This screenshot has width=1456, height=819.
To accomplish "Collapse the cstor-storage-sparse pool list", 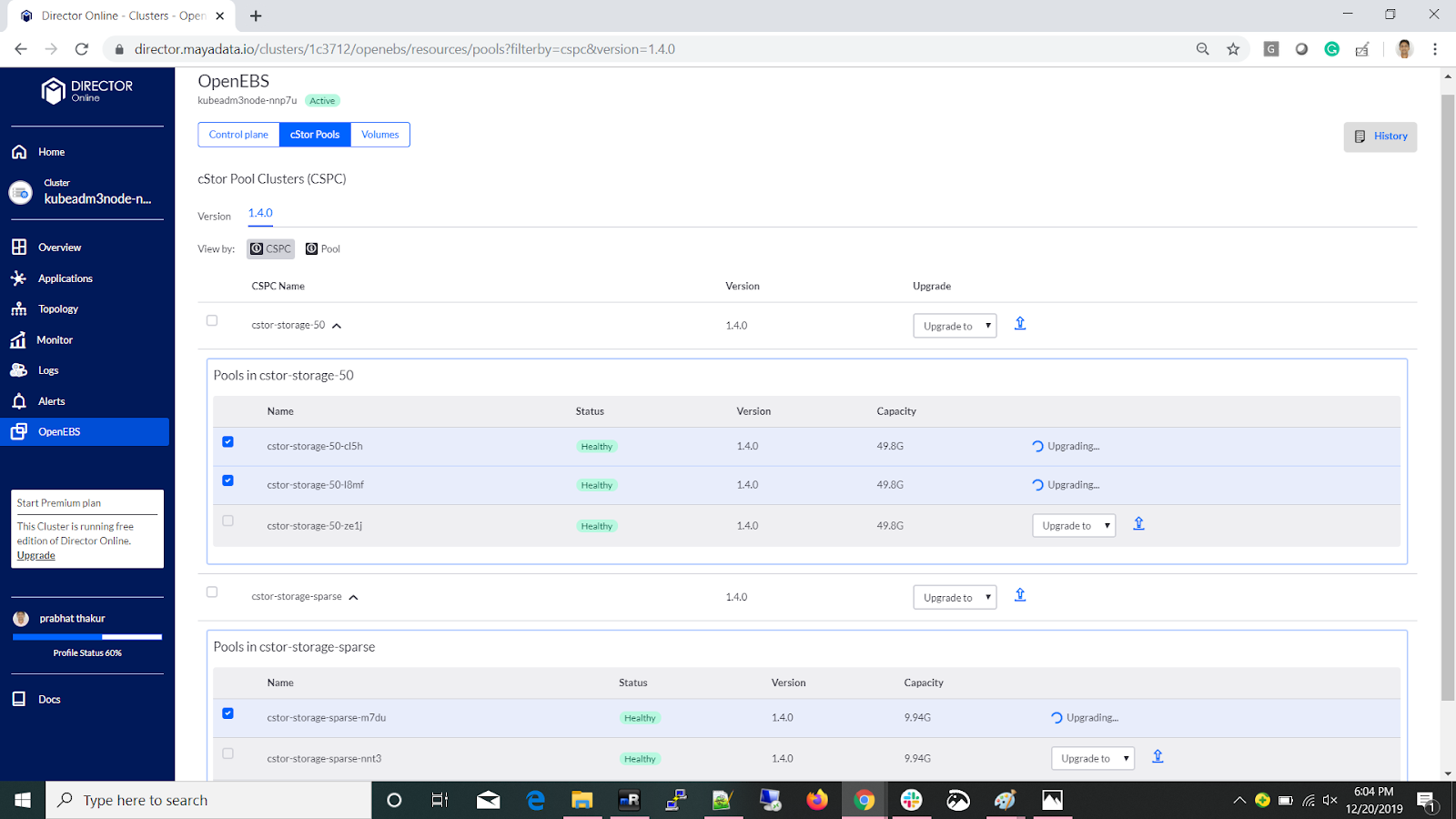I will [354, 598].
